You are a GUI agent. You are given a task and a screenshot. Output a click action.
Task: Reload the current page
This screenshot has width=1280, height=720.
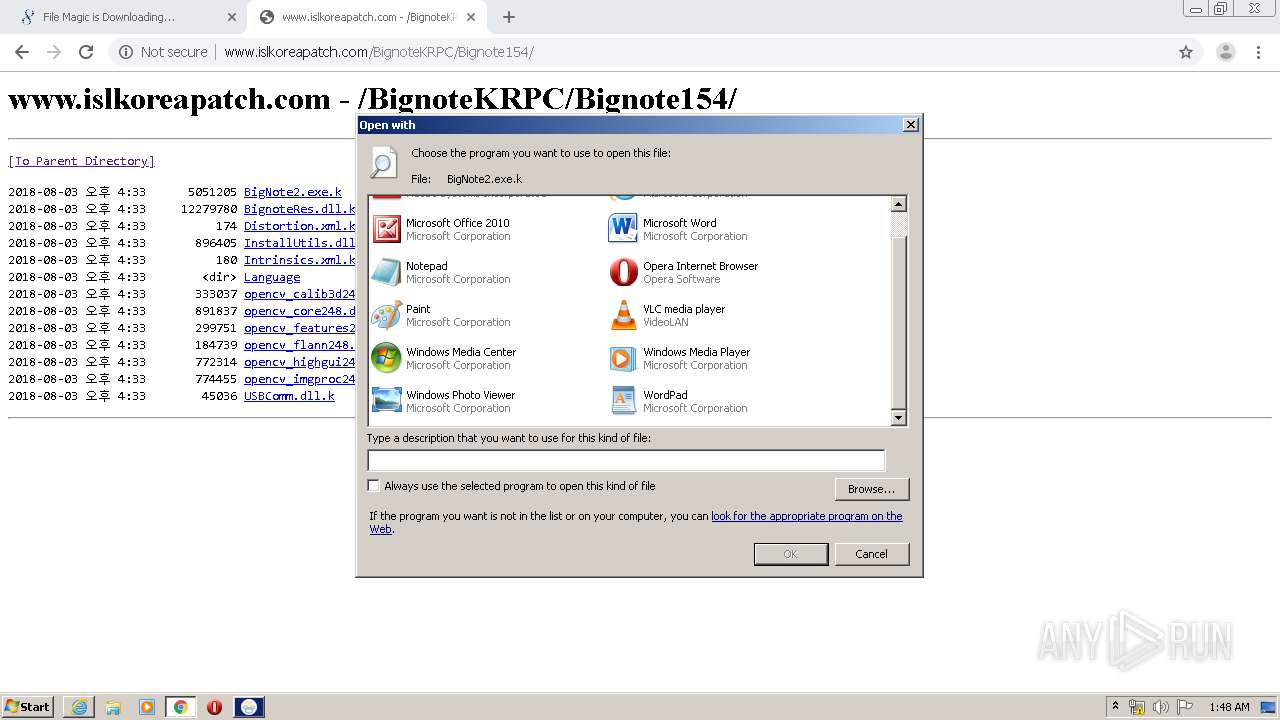[x=86, y=52]
